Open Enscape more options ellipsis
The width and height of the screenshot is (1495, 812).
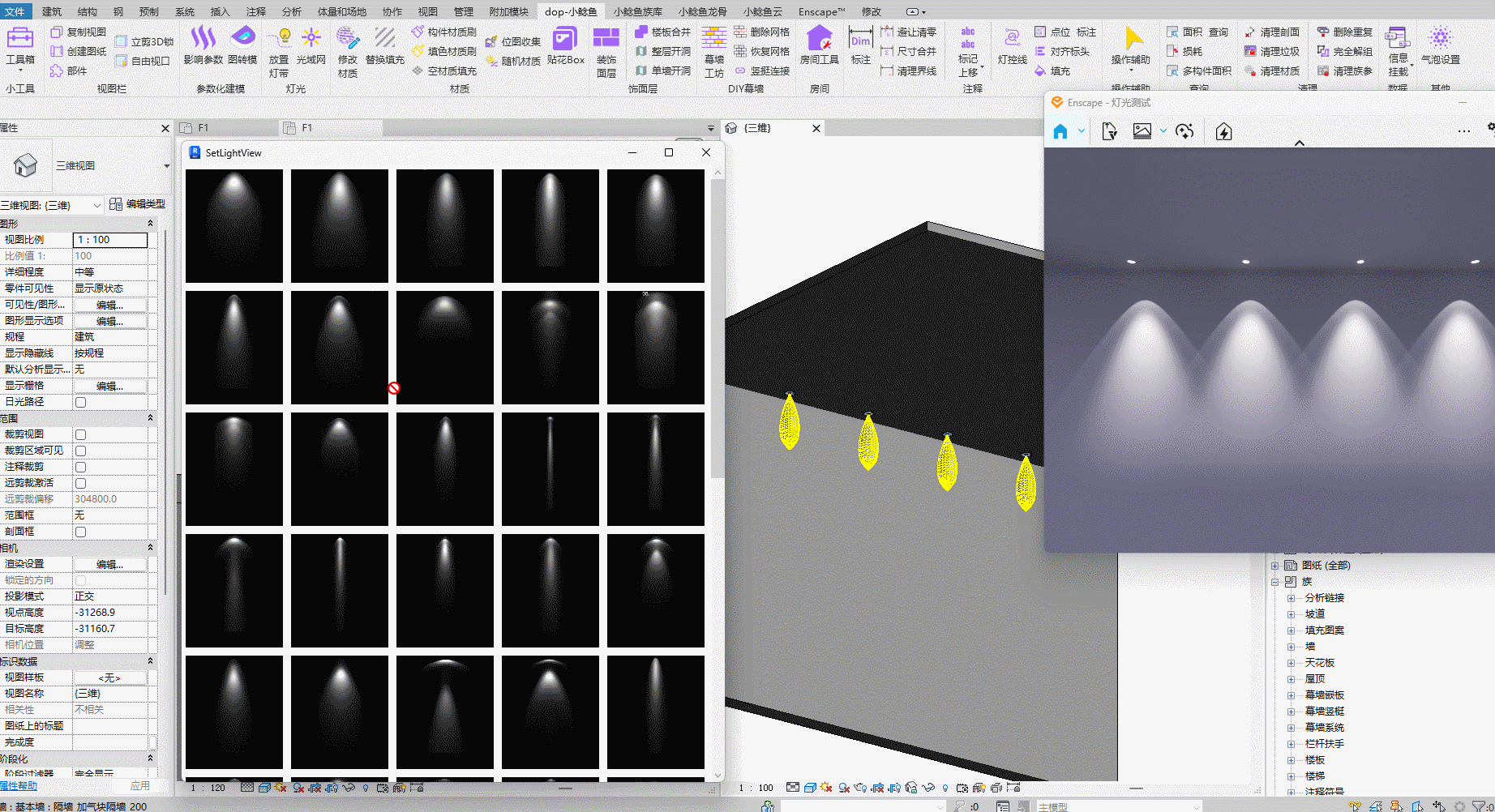[1463, 131]
